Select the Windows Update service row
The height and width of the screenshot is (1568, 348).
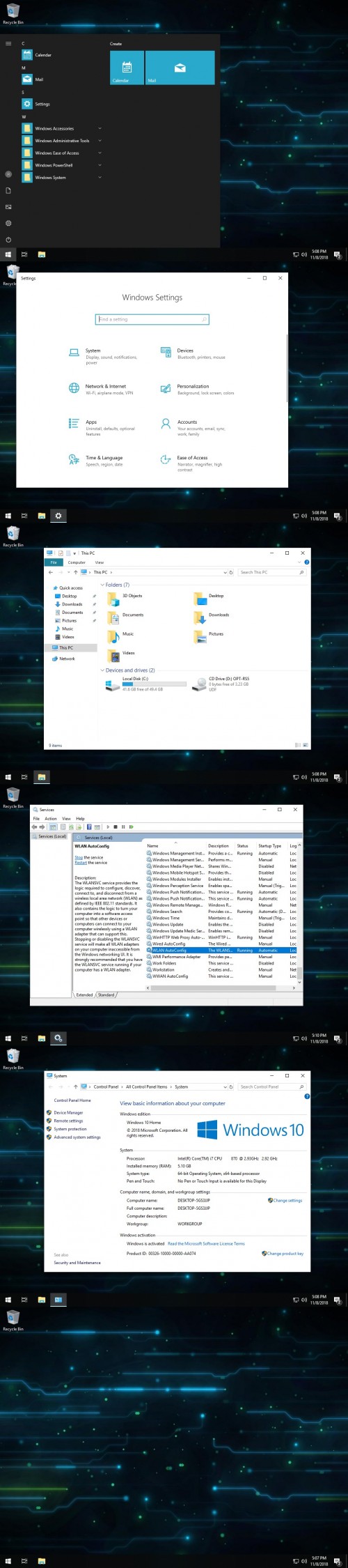pos(221,924)
